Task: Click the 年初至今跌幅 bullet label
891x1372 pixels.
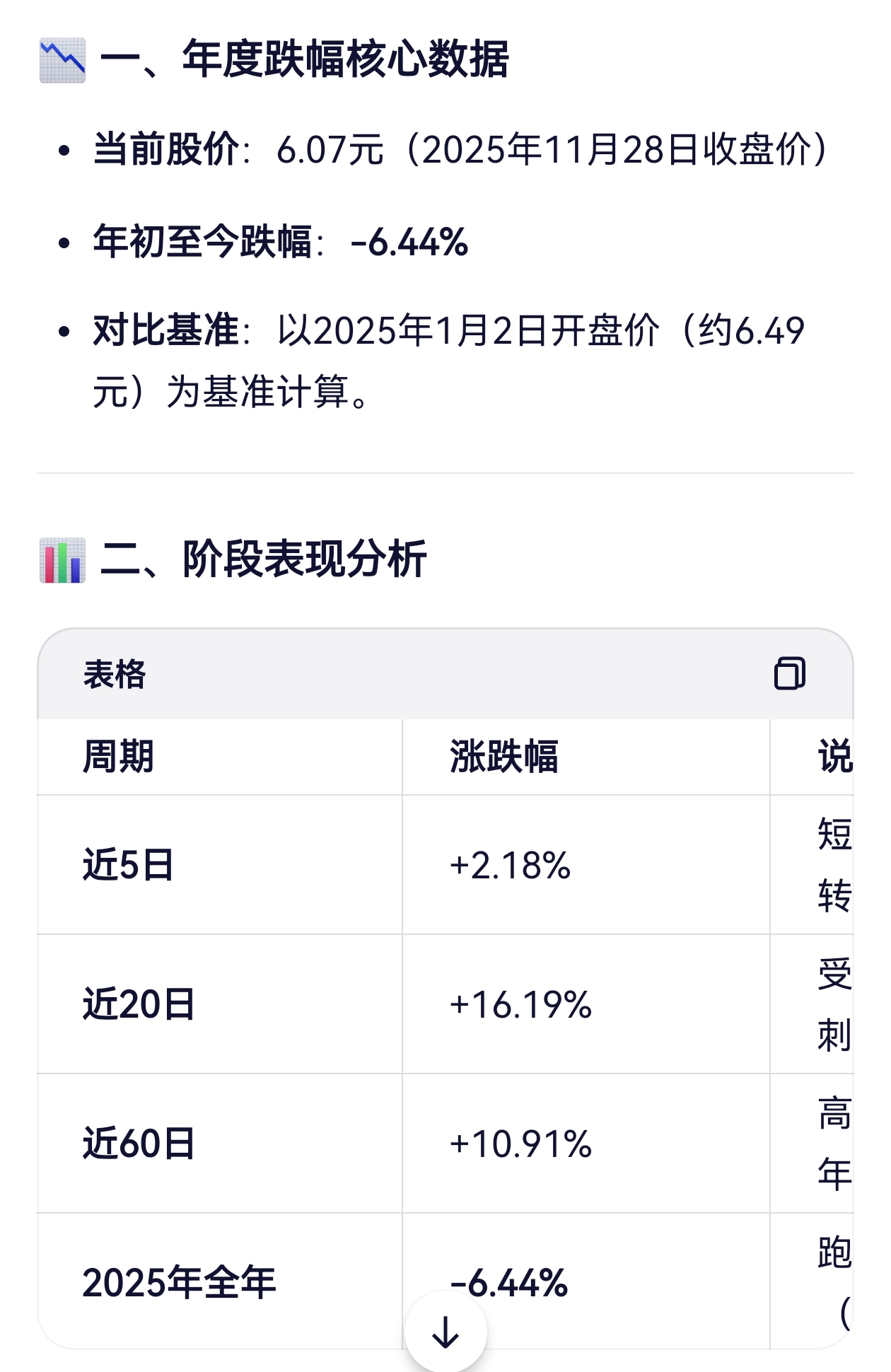Action: click(x=203, y=242)
